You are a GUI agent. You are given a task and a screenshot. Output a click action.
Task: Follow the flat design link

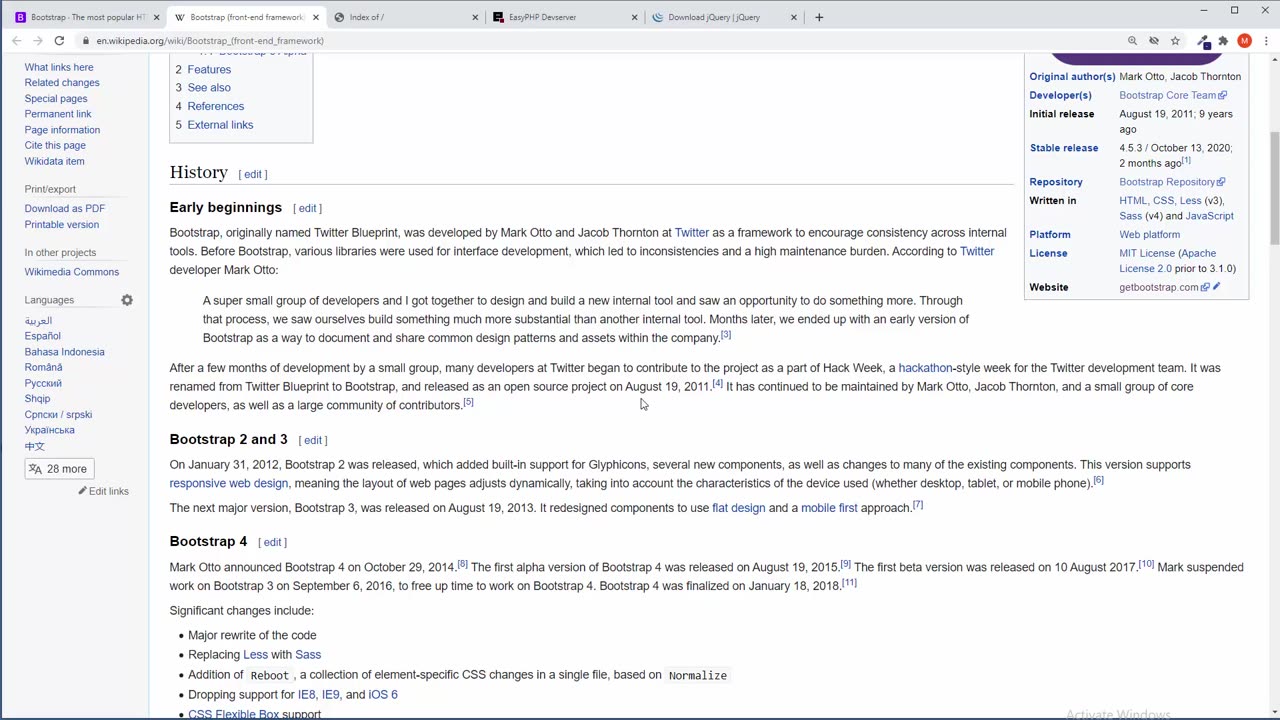click(738, 508)
